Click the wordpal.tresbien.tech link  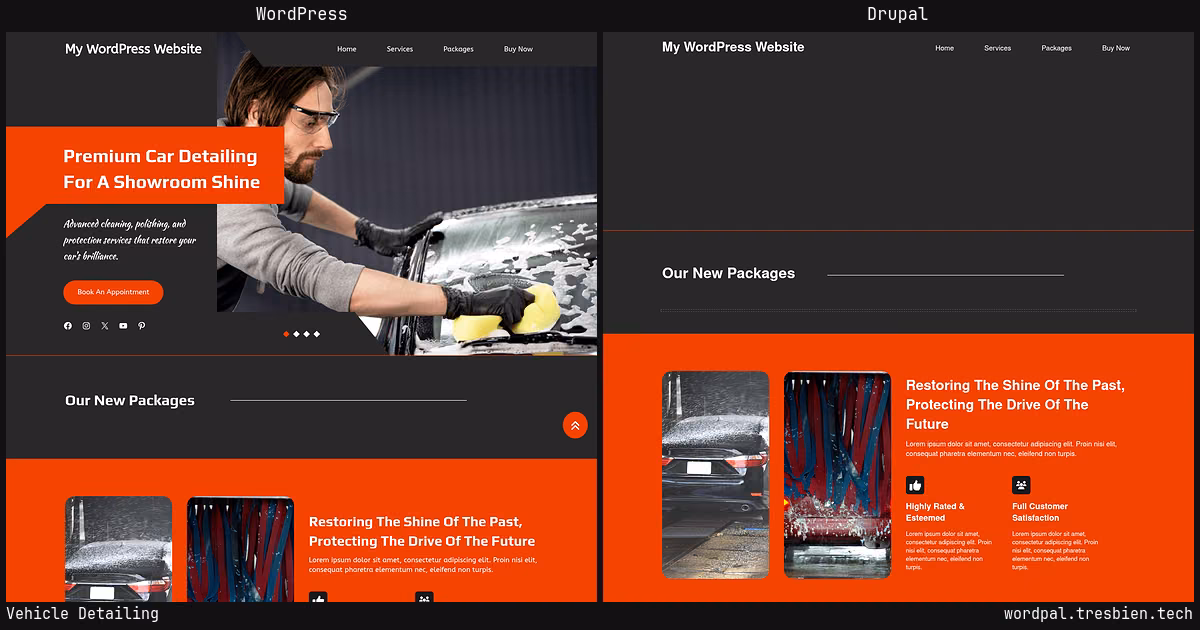[1098, 614]
